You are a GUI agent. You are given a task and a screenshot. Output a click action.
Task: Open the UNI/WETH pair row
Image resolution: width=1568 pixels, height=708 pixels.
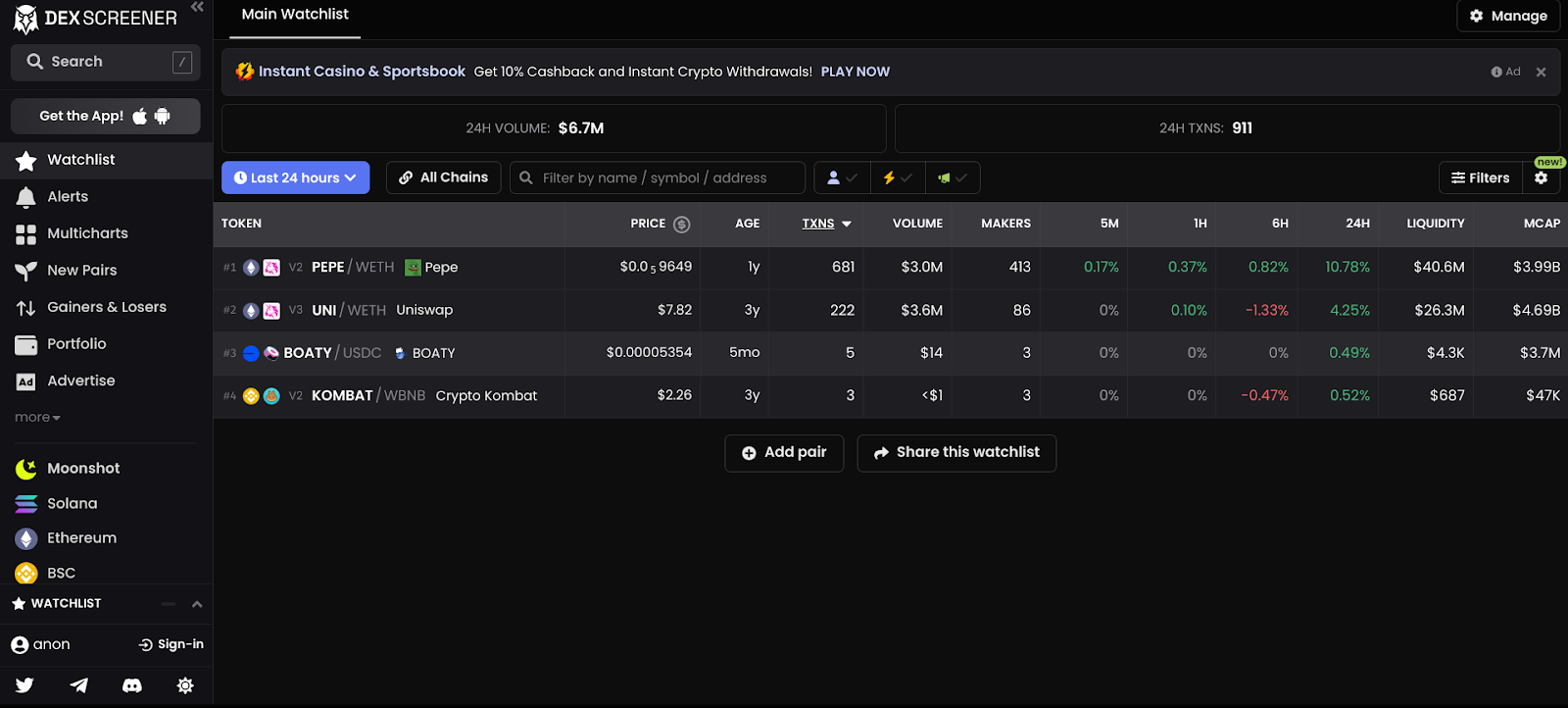pos(890,310)
